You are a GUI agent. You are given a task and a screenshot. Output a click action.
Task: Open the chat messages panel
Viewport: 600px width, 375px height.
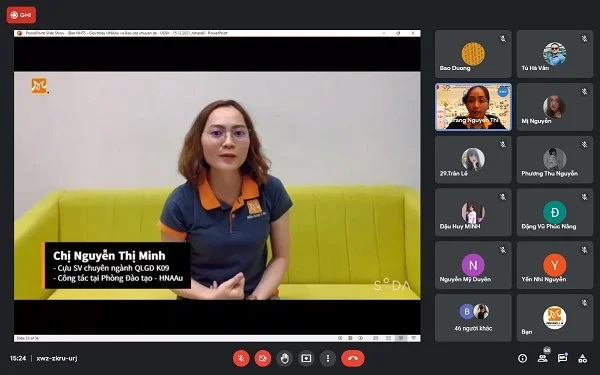pos(562,359)
